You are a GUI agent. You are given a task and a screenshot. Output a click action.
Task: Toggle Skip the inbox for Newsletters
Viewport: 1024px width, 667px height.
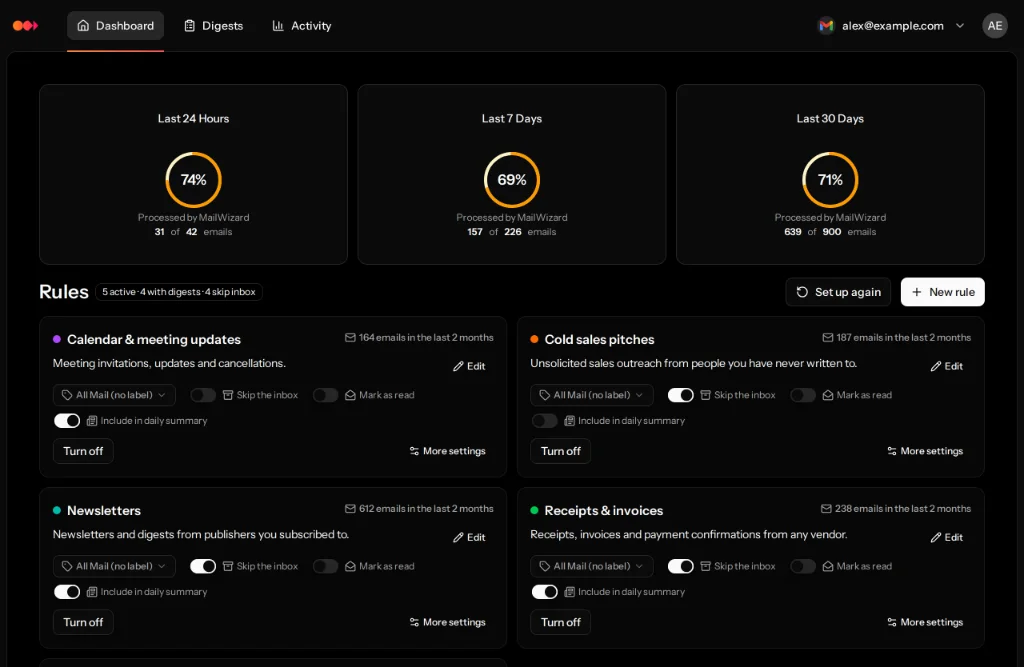coord(203,566)
